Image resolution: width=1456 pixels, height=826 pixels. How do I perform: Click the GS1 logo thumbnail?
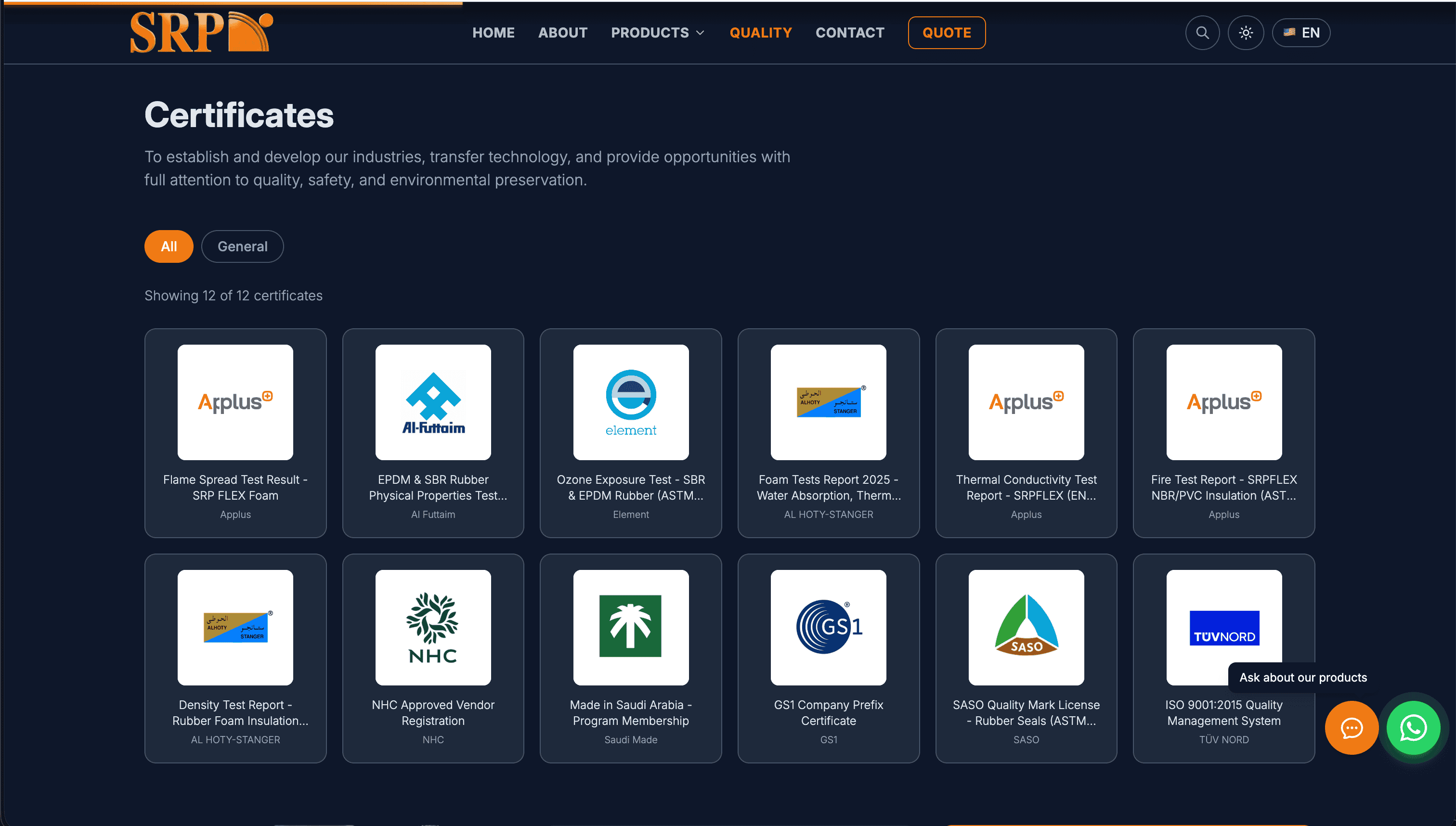pos(829,628)
